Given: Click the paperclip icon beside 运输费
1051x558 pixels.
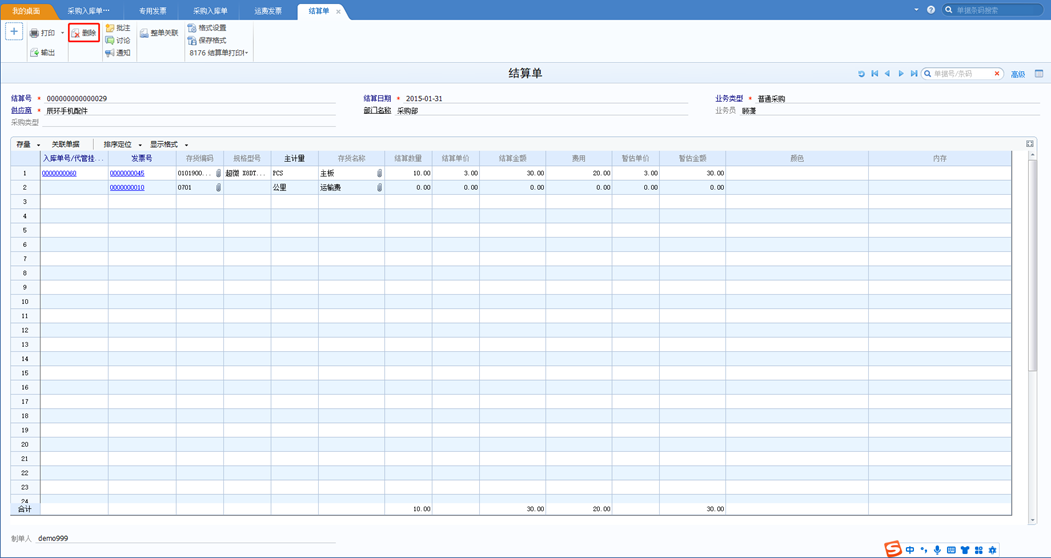Looking at the screenshot, I should click(x=379, y=188).
